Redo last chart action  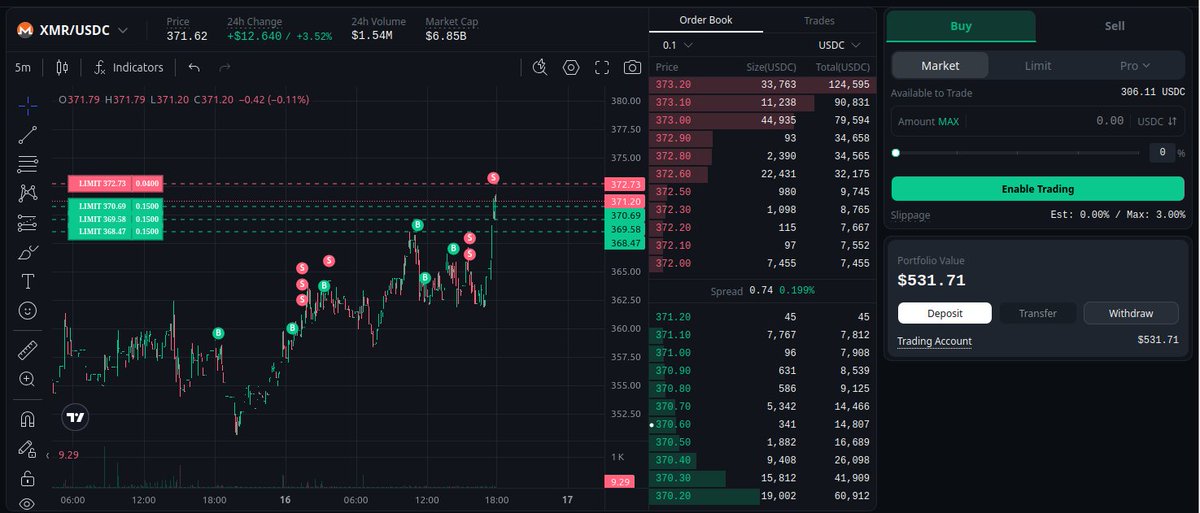225,67
